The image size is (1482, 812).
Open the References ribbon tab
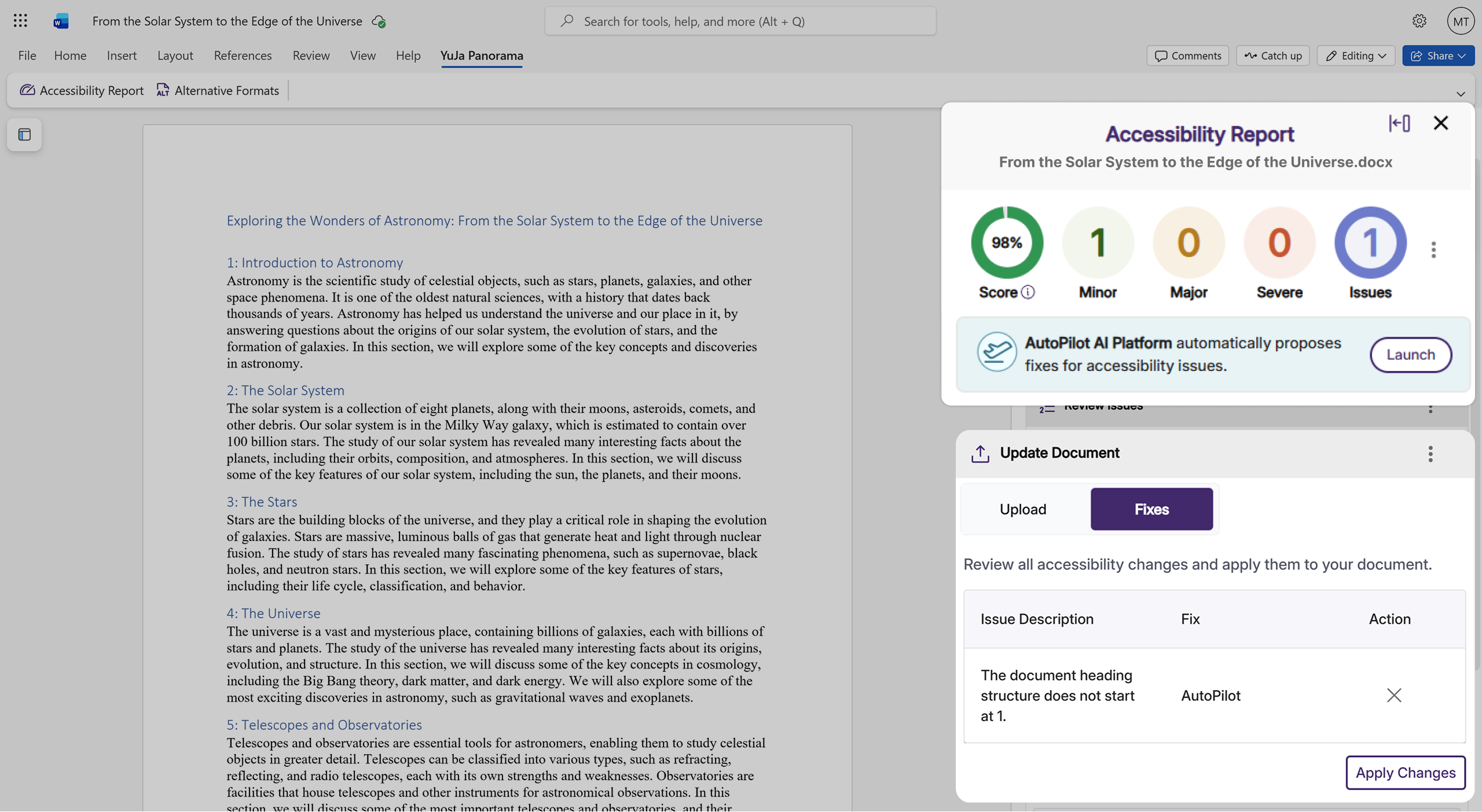tap(242, 55)
